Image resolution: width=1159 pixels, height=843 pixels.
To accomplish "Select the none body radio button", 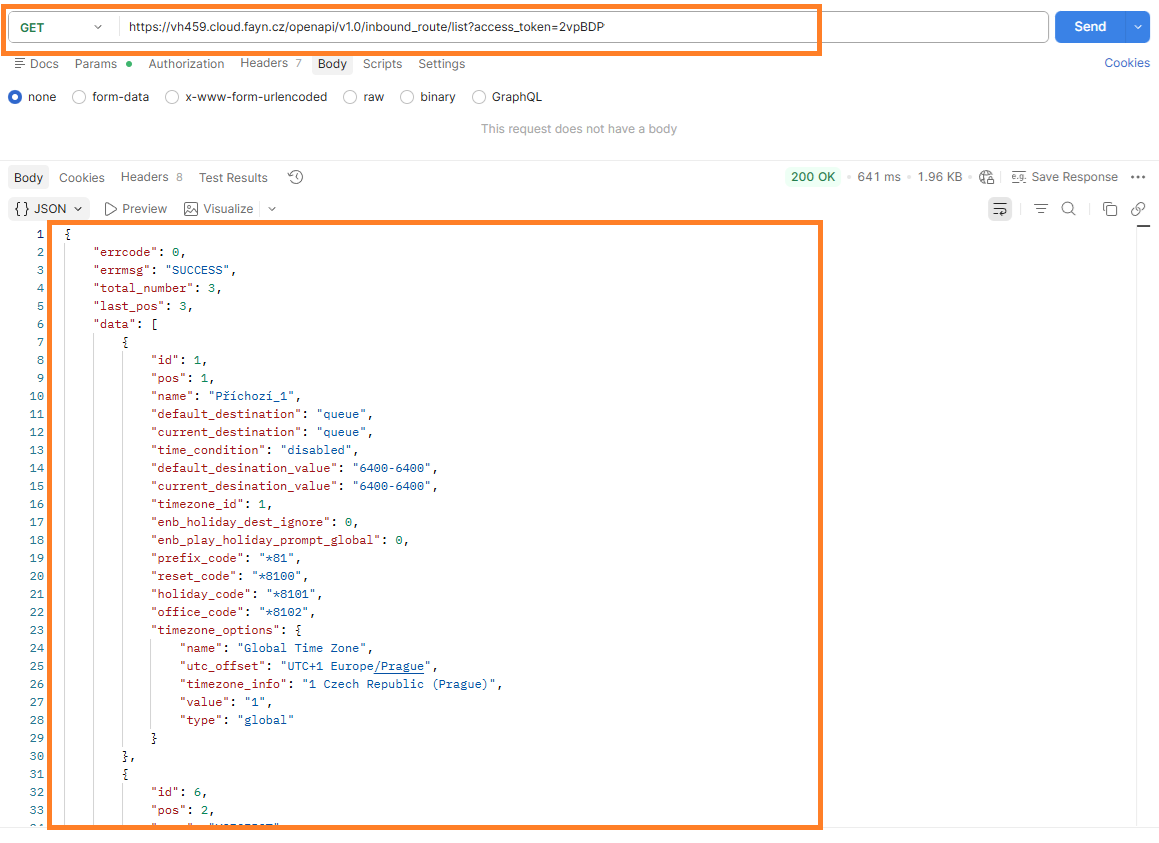I will tap(15, 97).
